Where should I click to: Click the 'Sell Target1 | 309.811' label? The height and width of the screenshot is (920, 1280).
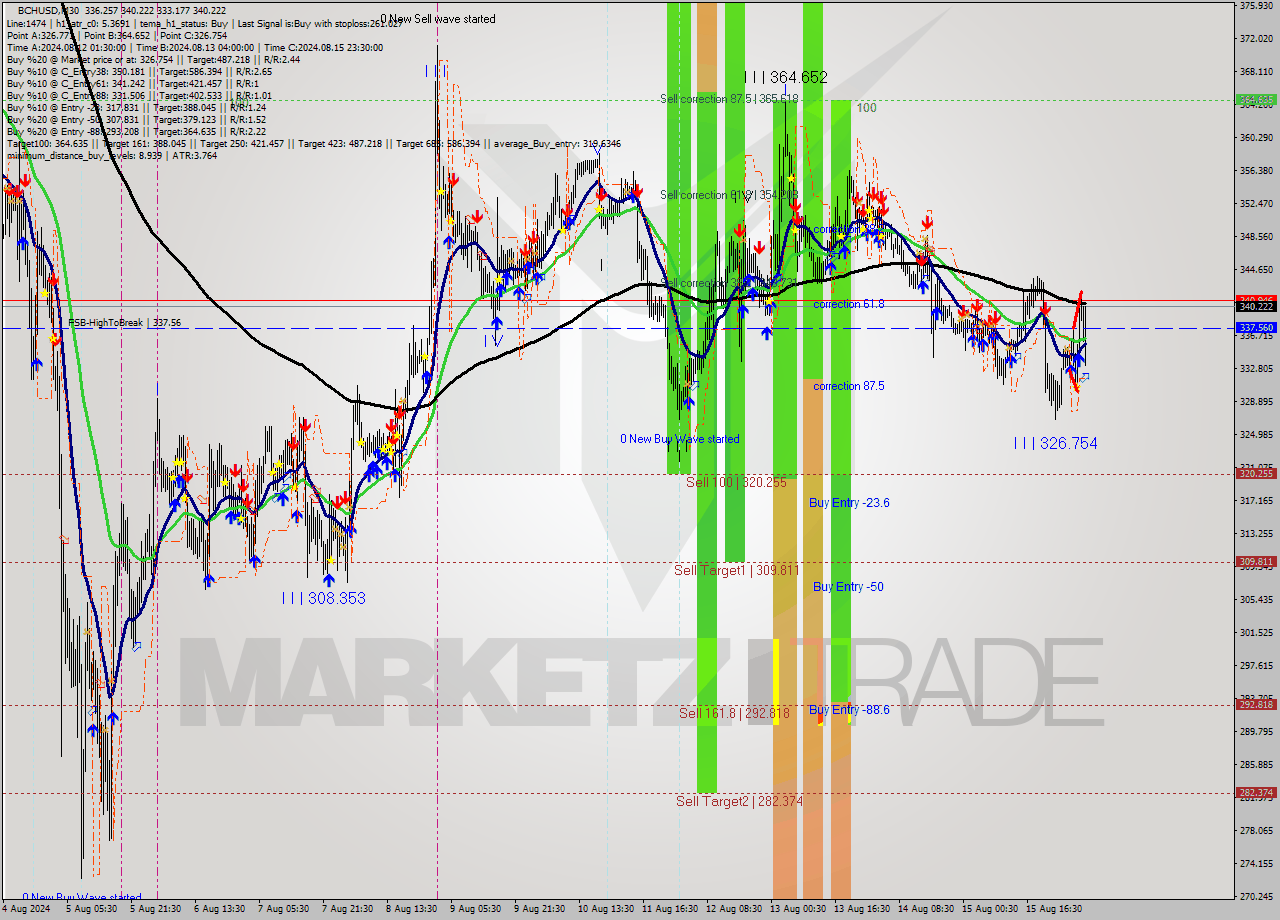point(736,570)
